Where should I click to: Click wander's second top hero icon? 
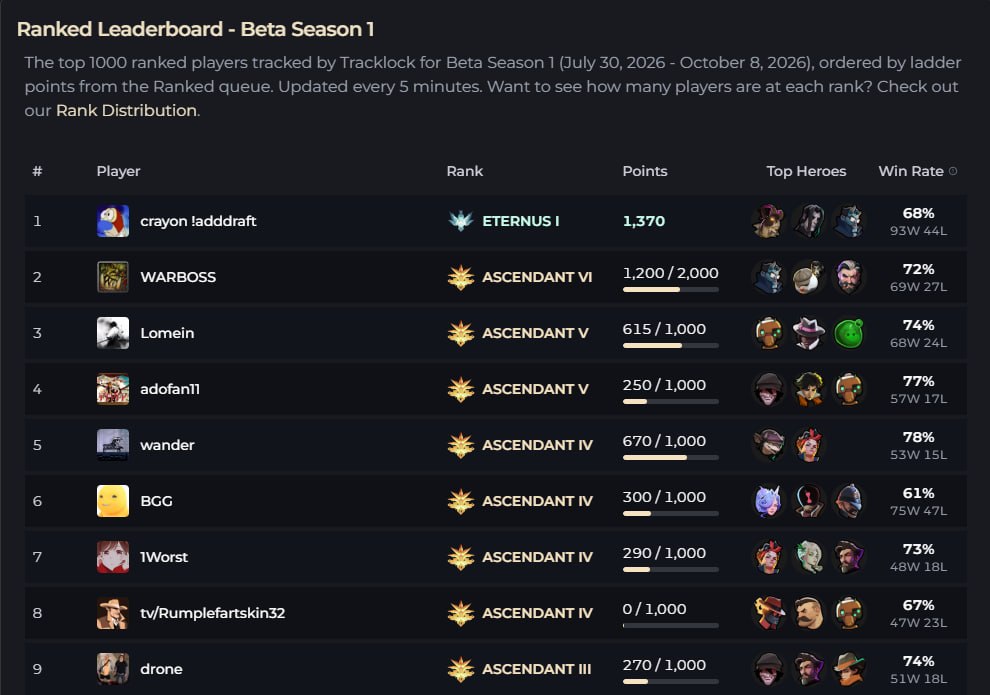coord(808,445)
